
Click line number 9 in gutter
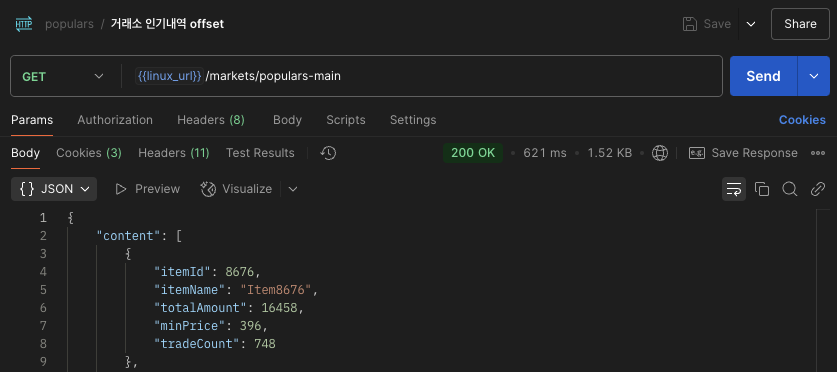click(x=43, y=362)
